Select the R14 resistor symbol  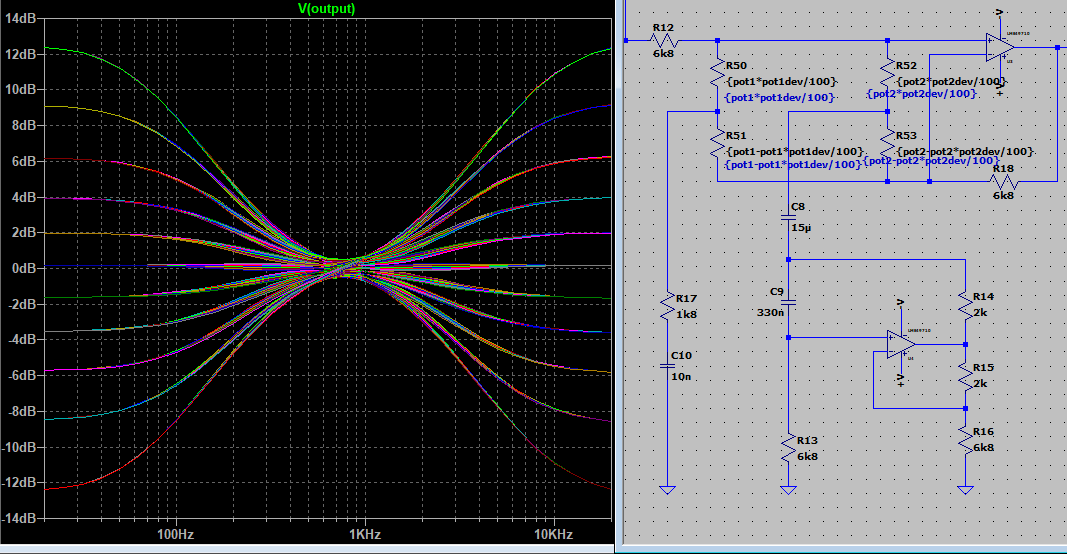[x=965, y=306]
